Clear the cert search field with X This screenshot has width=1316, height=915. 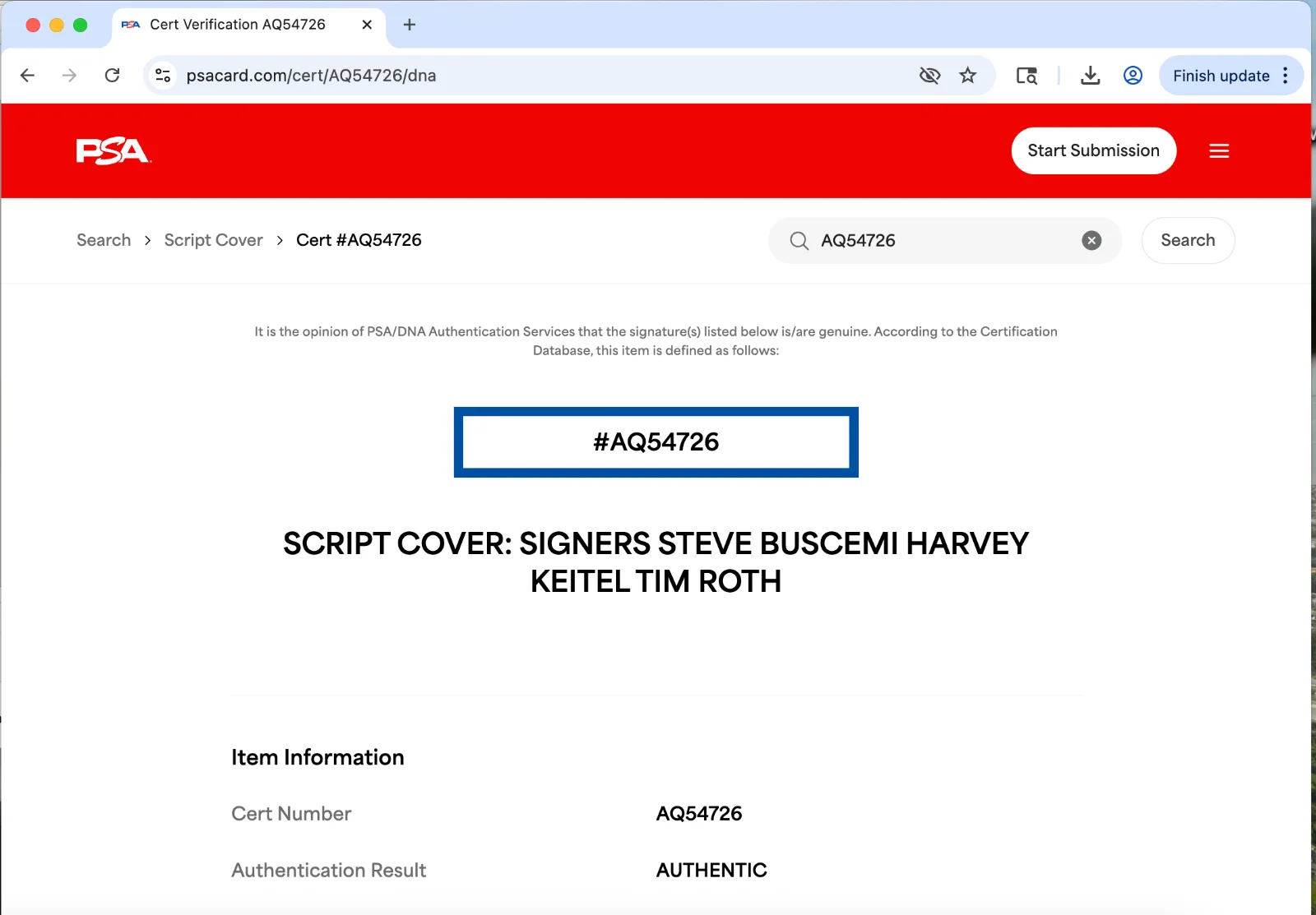point(1091,241)
